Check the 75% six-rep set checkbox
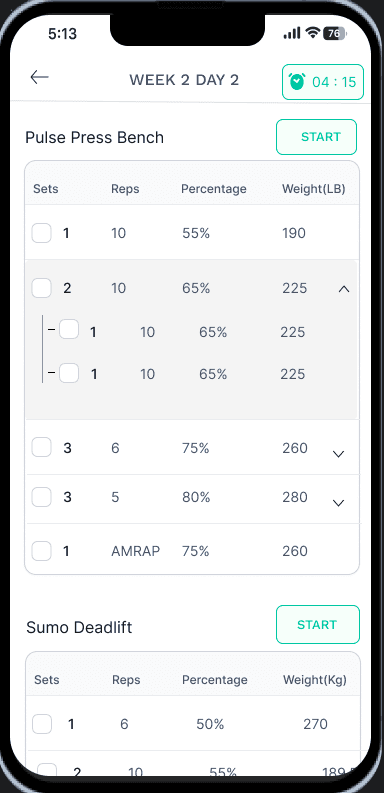The image size is (384, 793). 41,448
